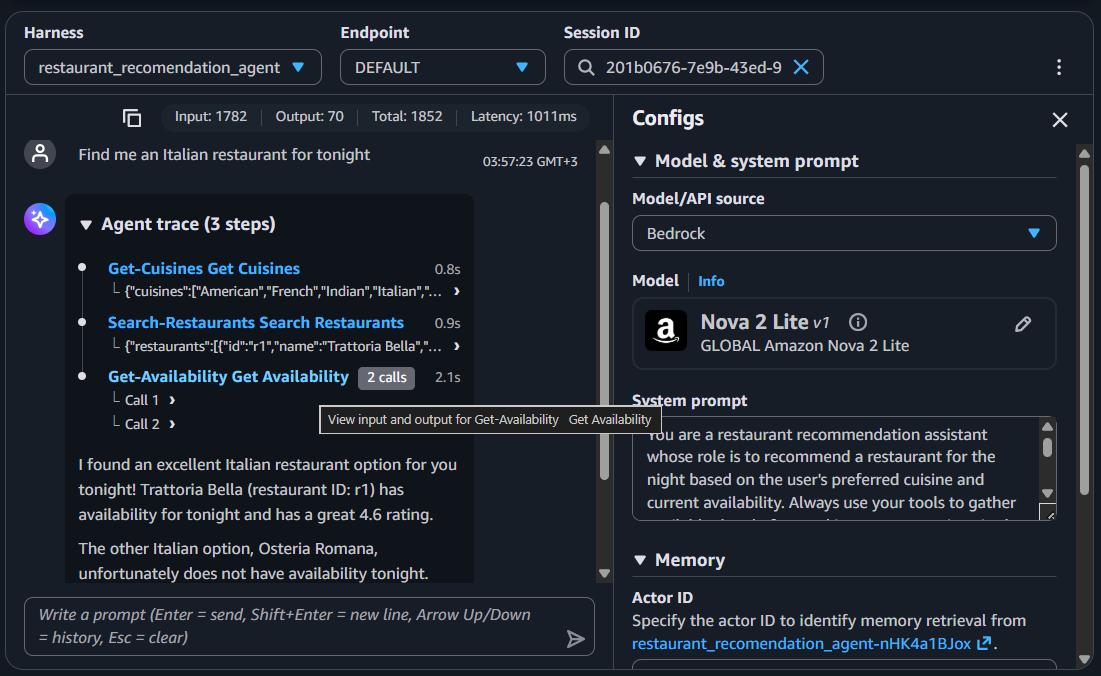Click the Total: 1852 token stat
1101x676 pixels.
pyautogui.click(x=407, y=117)
